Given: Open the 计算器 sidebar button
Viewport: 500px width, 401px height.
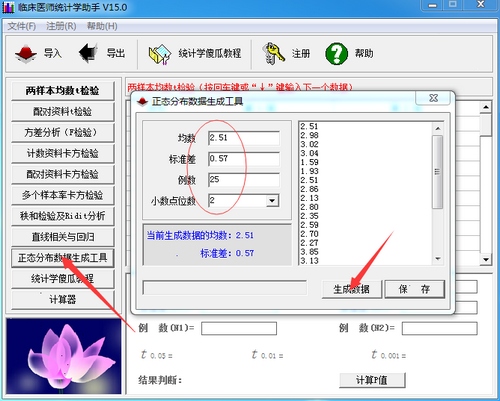Looking at the screenshot, I should click(63, 300).
